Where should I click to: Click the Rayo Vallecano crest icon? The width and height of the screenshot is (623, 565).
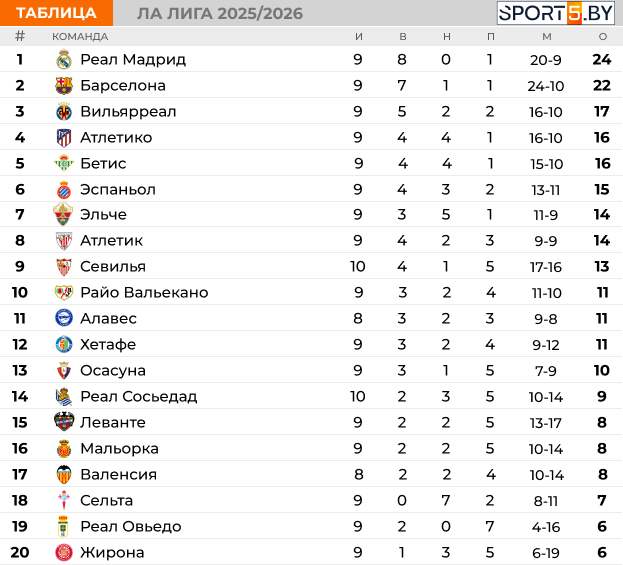(64, 293)
